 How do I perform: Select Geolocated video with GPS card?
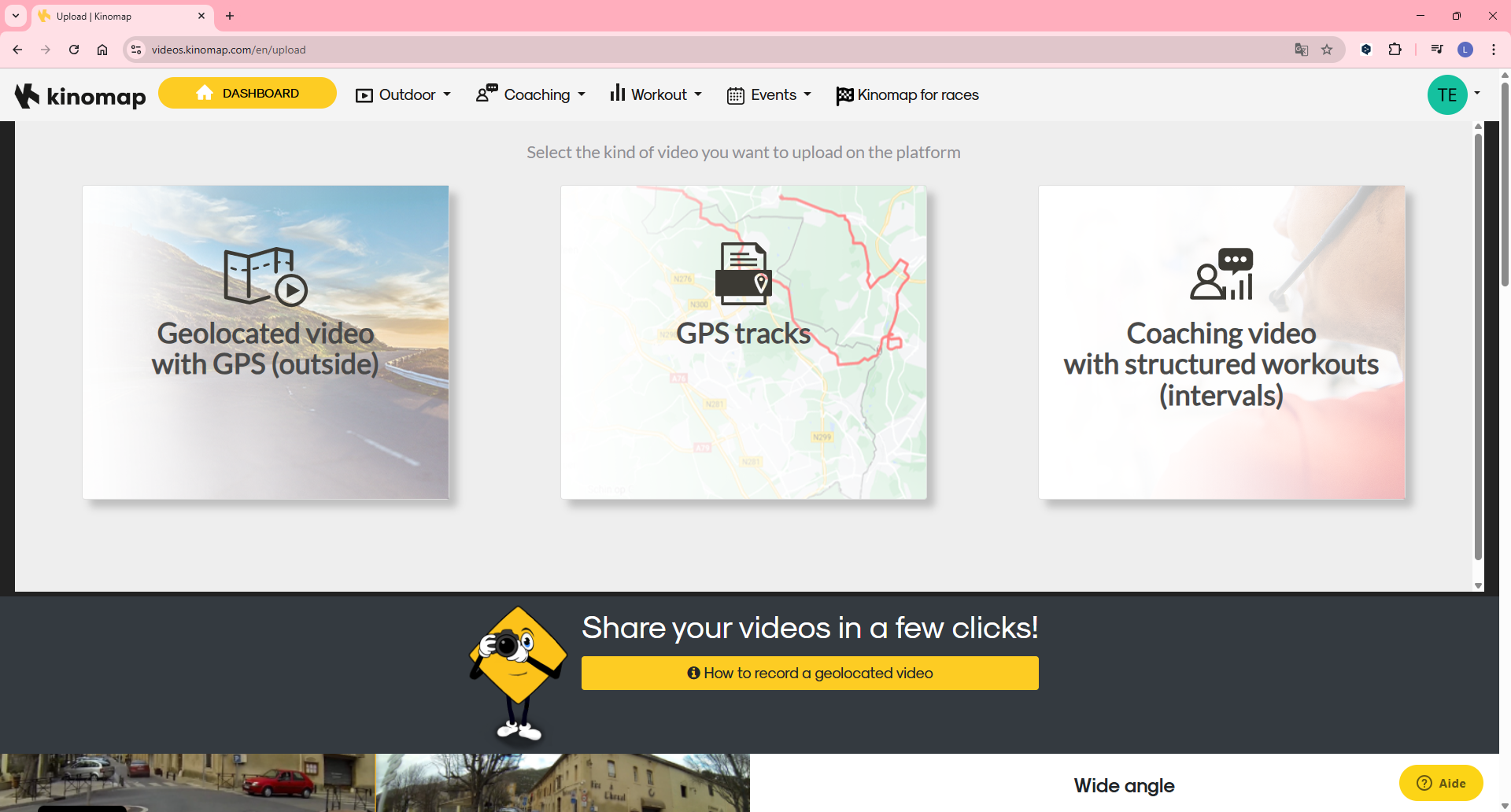(265, 342)
